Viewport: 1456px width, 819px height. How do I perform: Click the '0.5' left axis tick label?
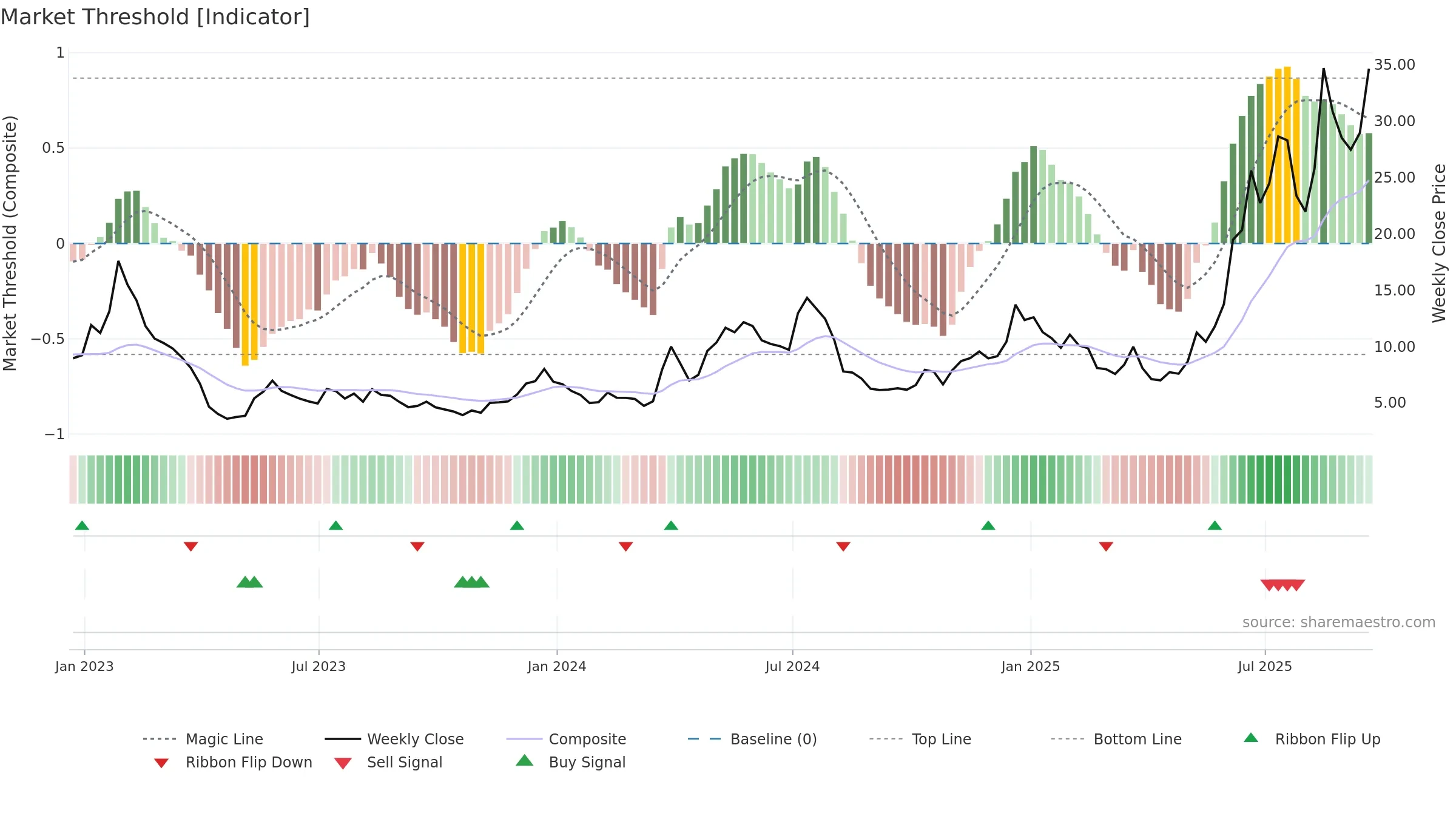53,148
